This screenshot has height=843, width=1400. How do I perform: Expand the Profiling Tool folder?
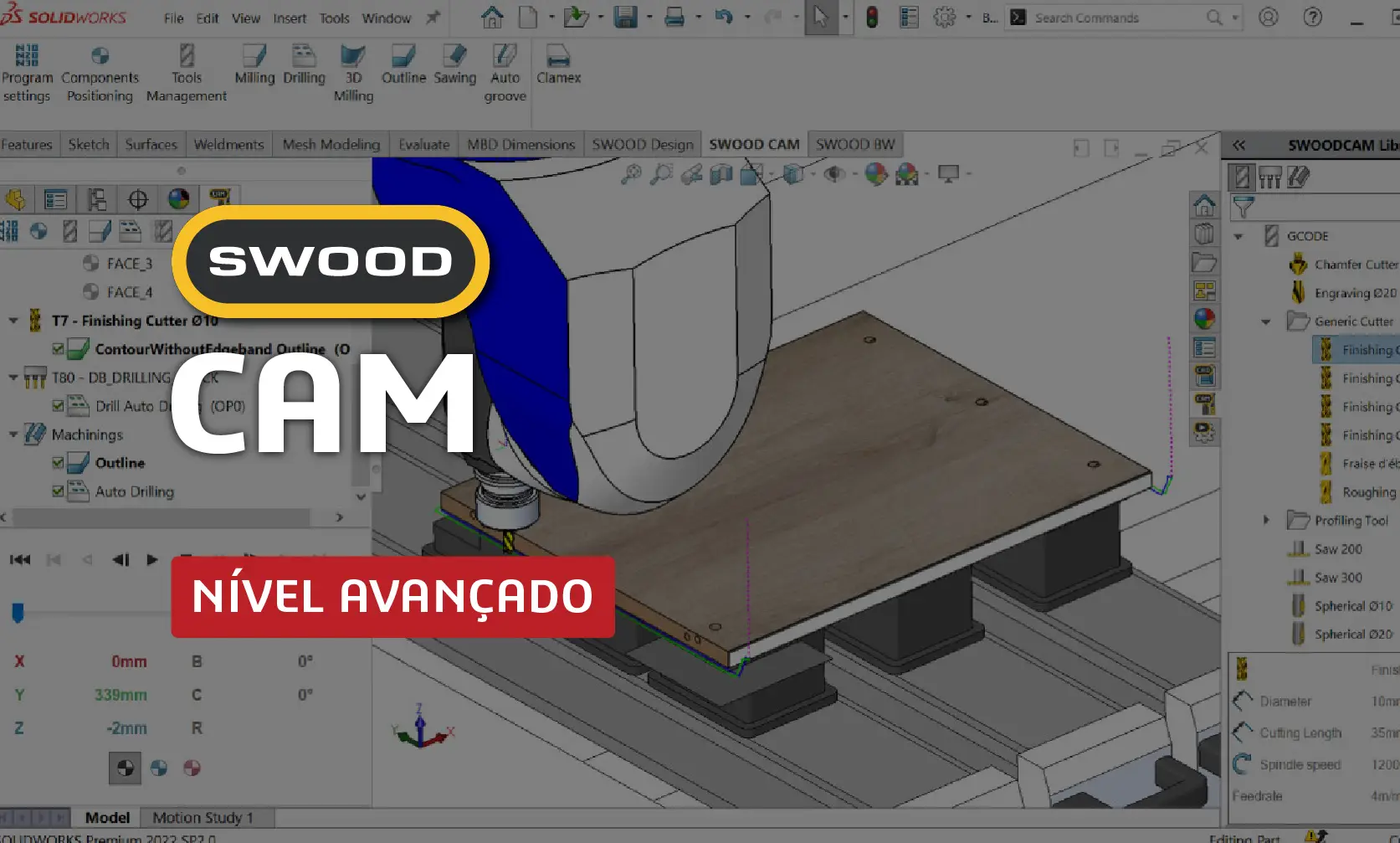tap(1266, 521)
